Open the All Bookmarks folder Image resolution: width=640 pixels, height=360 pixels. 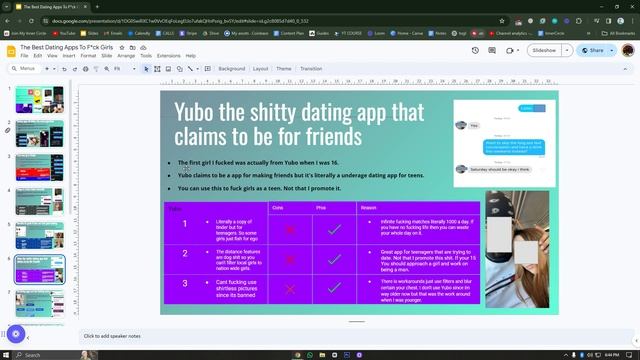click(618, 33)
